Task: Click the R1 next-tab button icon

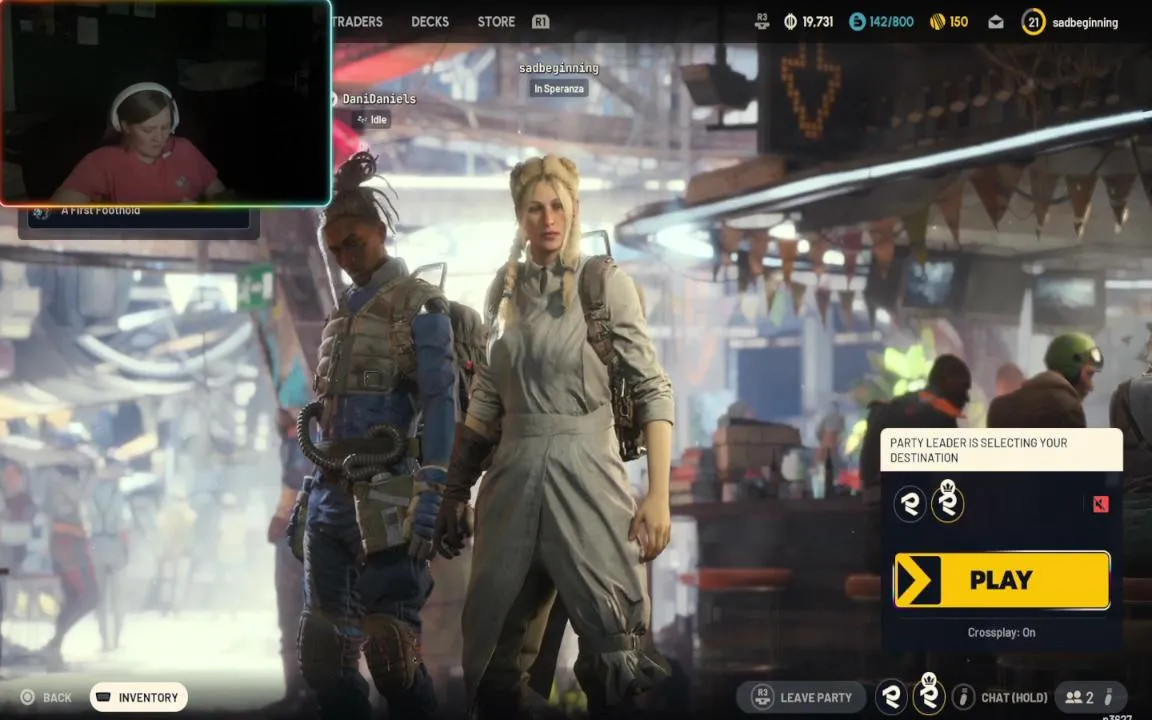Action: [540, 22]
